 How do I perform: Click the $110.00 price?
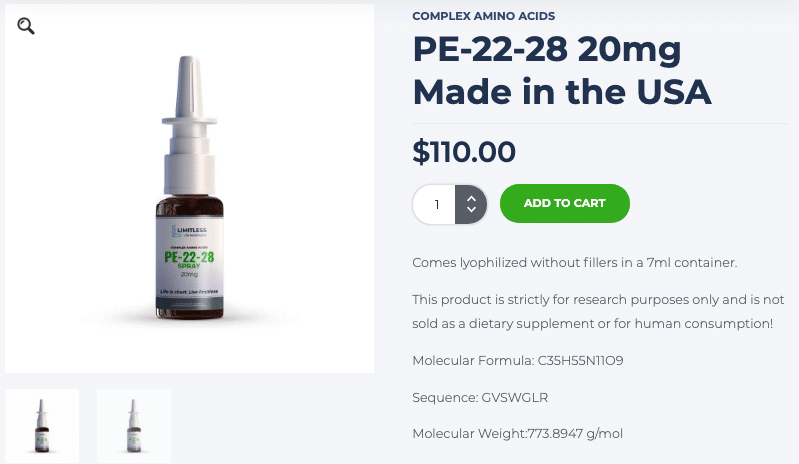pyautogui.click(x=464, y=152)
